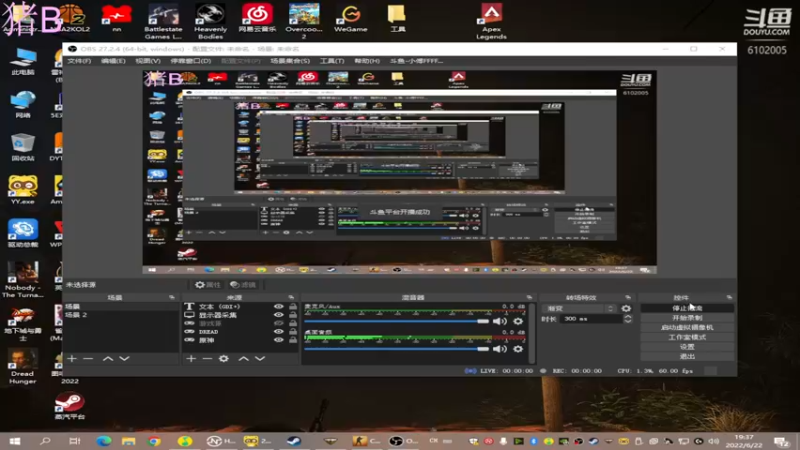
Task: Open the 场景集合(S) menu
Action: 290,61
